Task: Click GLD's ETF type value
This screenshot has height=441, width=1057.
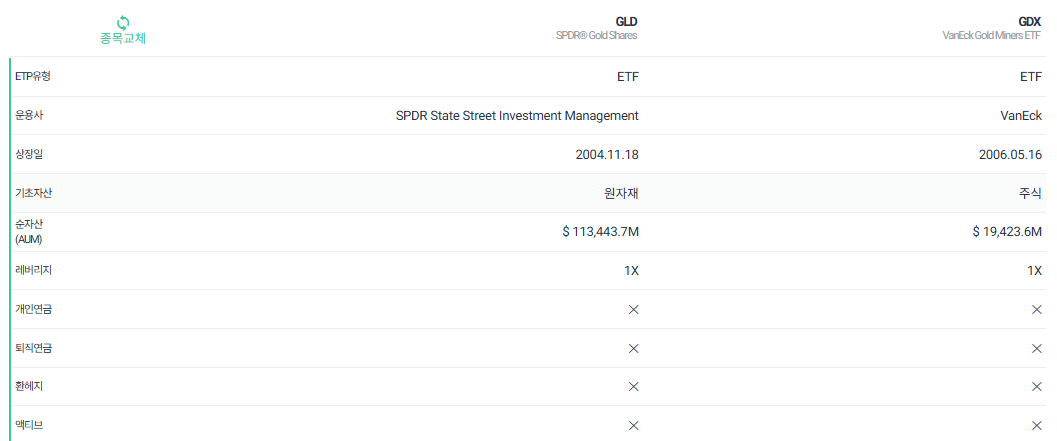Action: pos(628,77)
